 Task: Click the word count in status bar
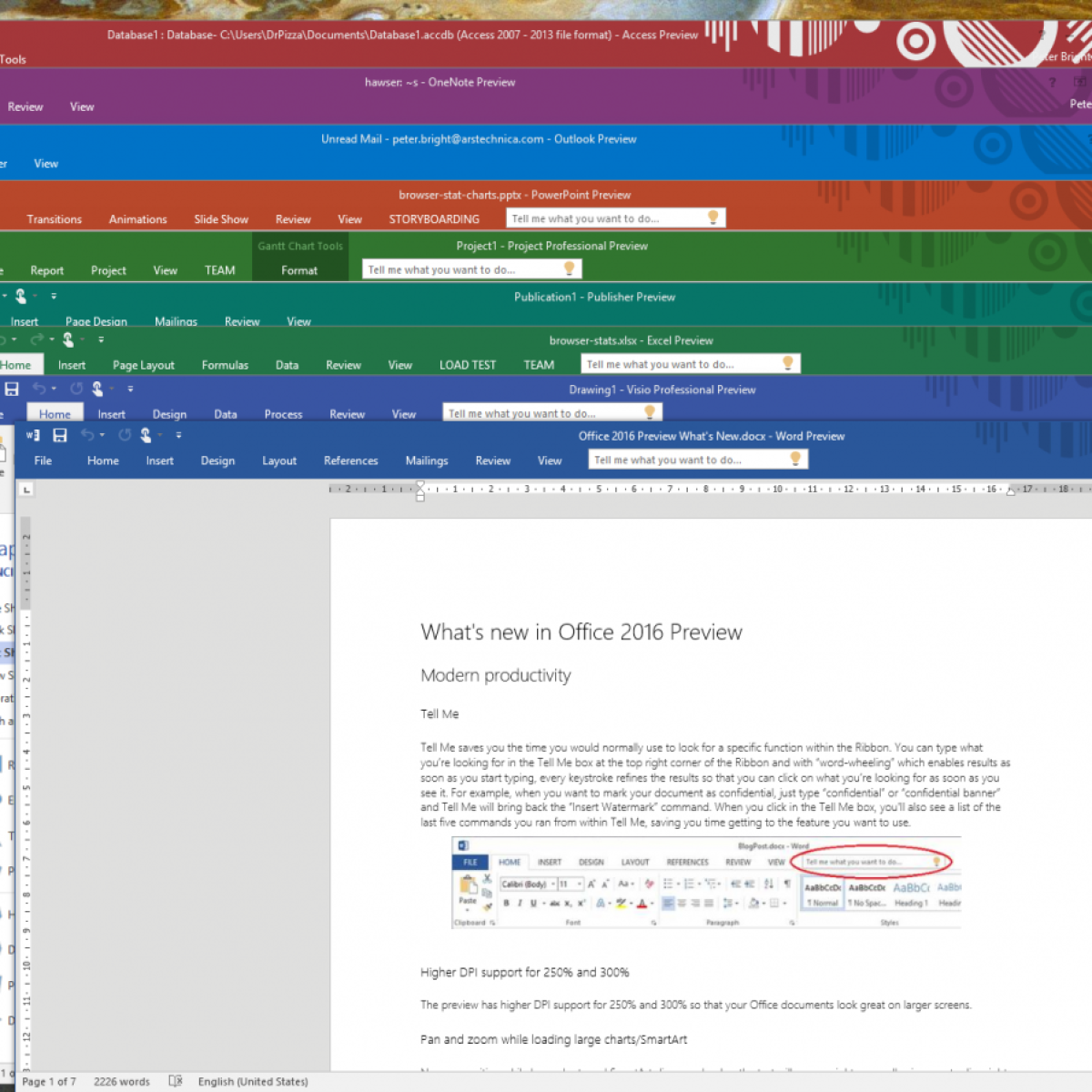coord(121,1081)
